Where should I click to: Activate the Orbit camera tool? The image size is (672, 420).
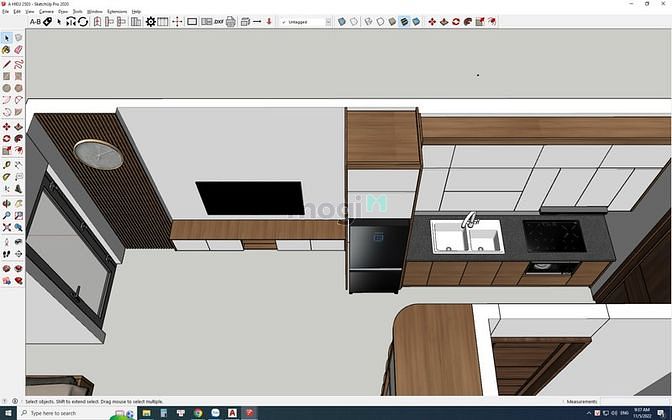tap(6, 204)
